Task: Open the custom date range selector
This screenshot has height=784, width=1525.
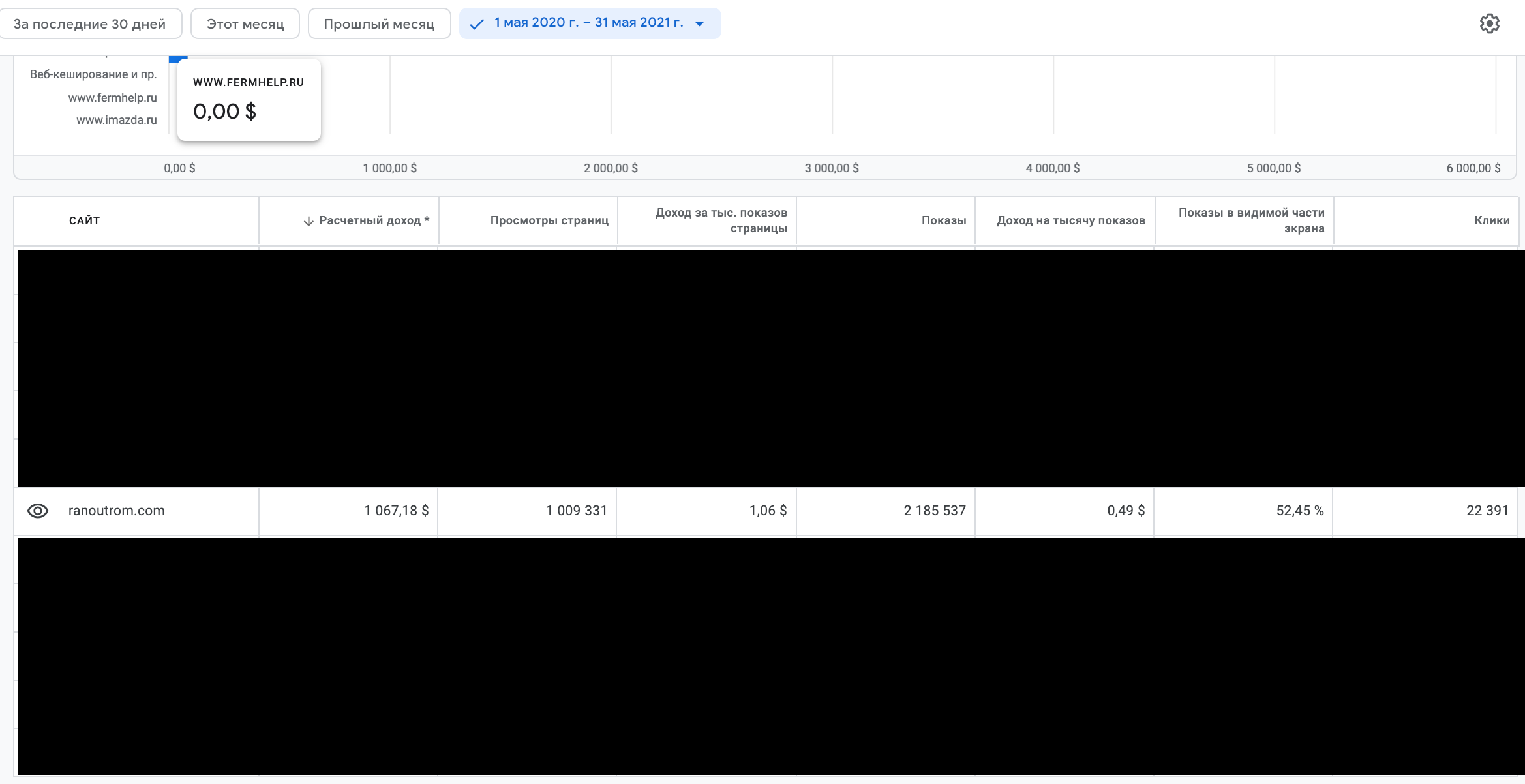Action: point(588,23)
